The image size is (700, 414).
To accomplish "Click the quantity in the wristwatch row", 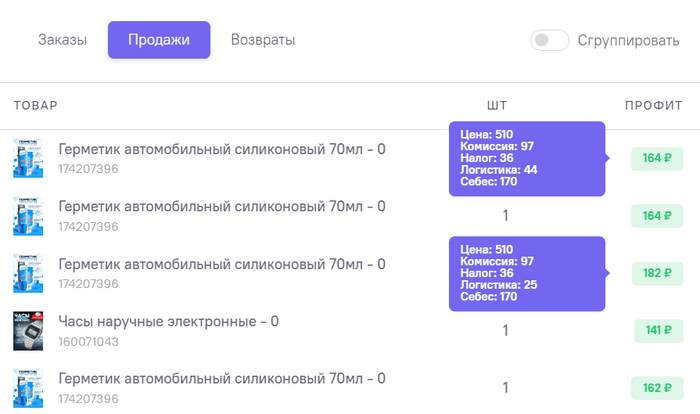I will (506, 330).
